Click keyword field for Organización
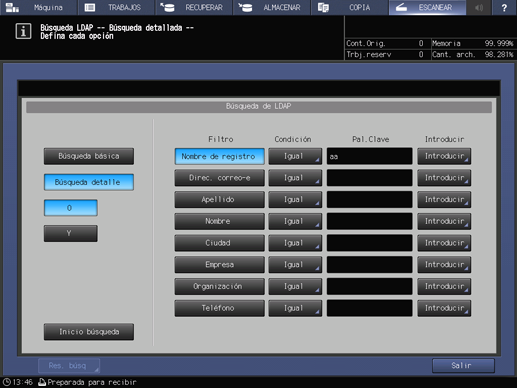The height and width of the screenshot is (388, 517). point(369,286)
